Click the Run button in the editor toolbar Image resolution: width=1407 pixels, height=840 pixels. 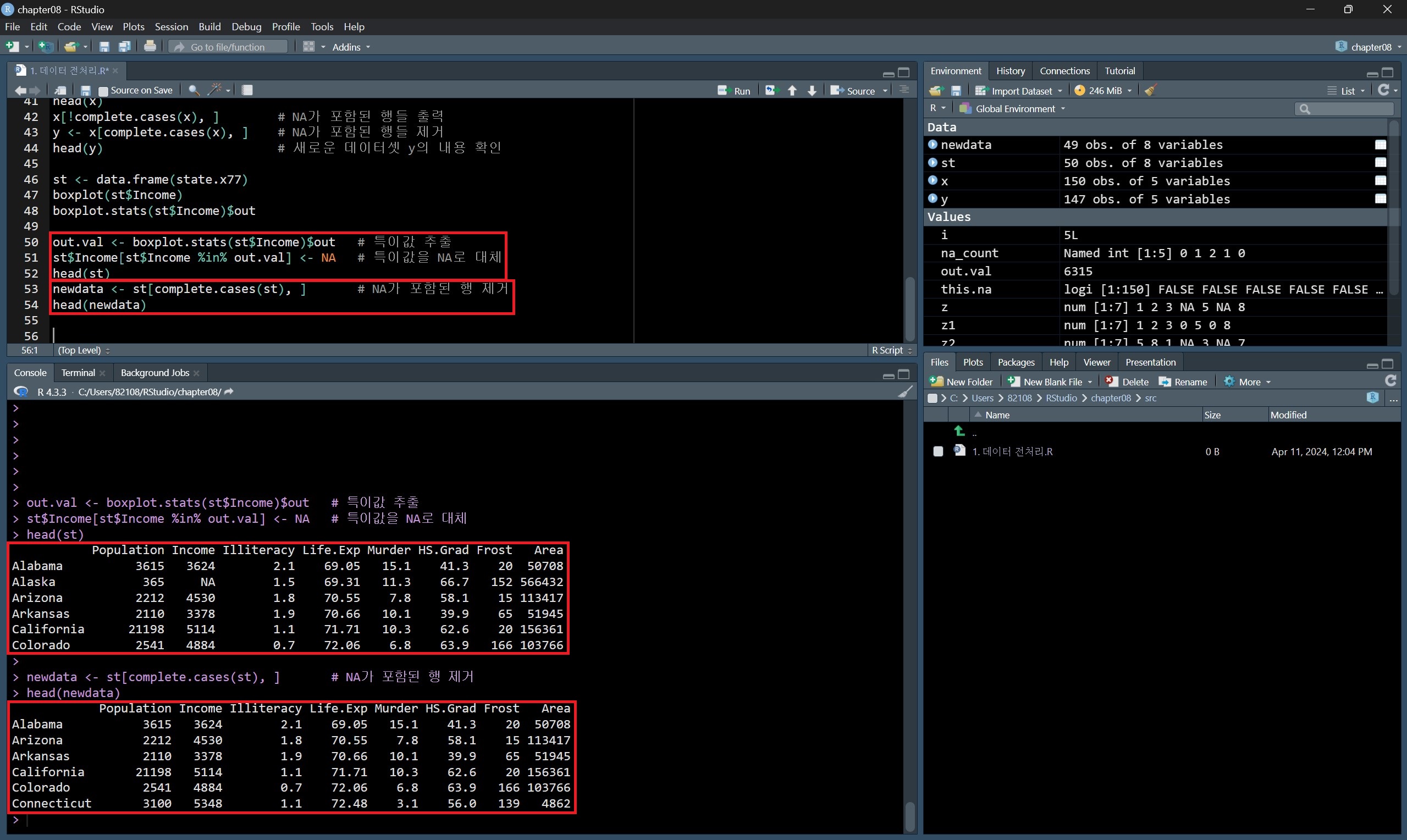[x=734, y=91]
